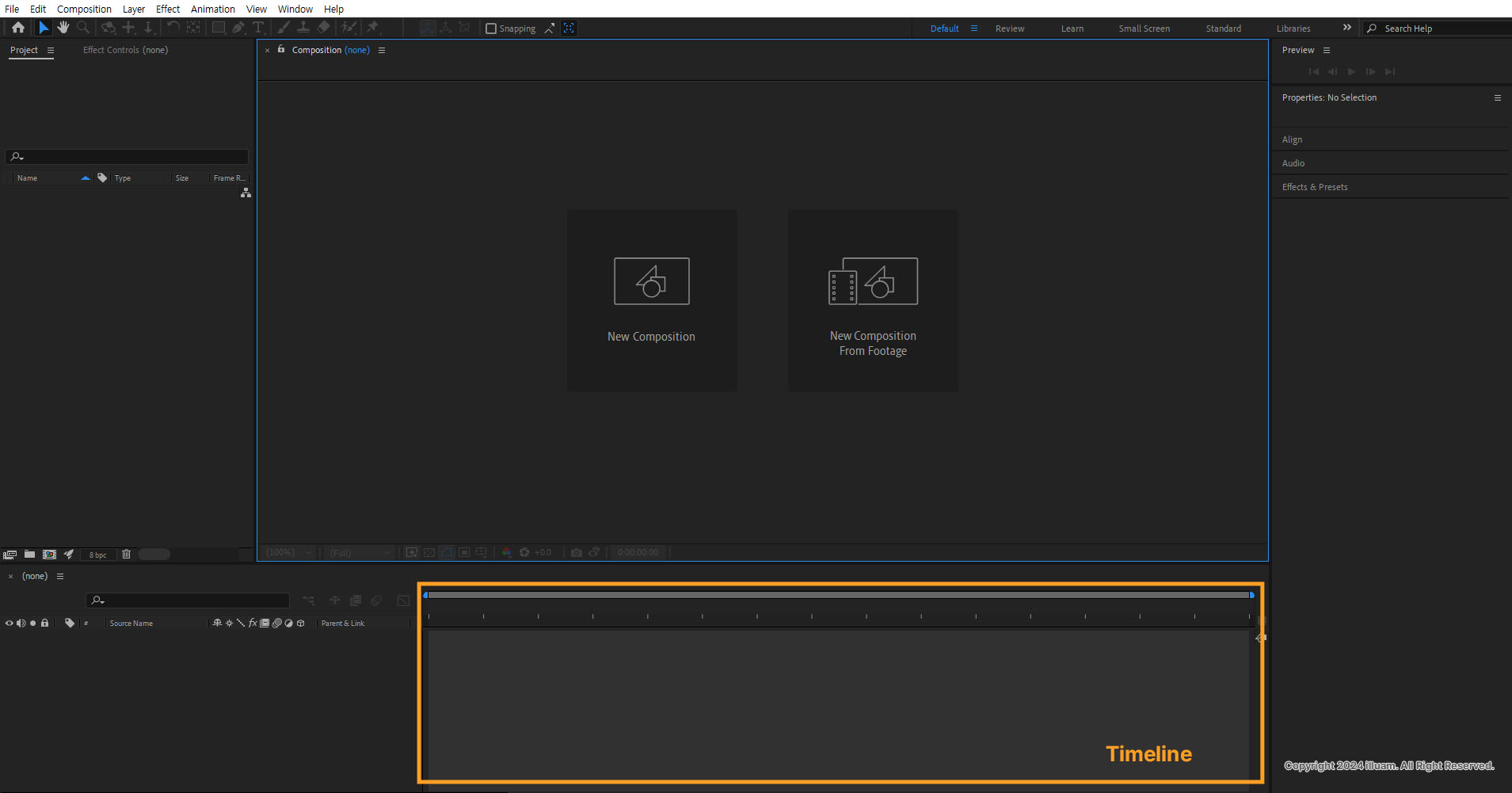The height and width of the screenshot is (793, 1512).
Task: Show more workspaces with double chevron
Action: pos(1347,28)
